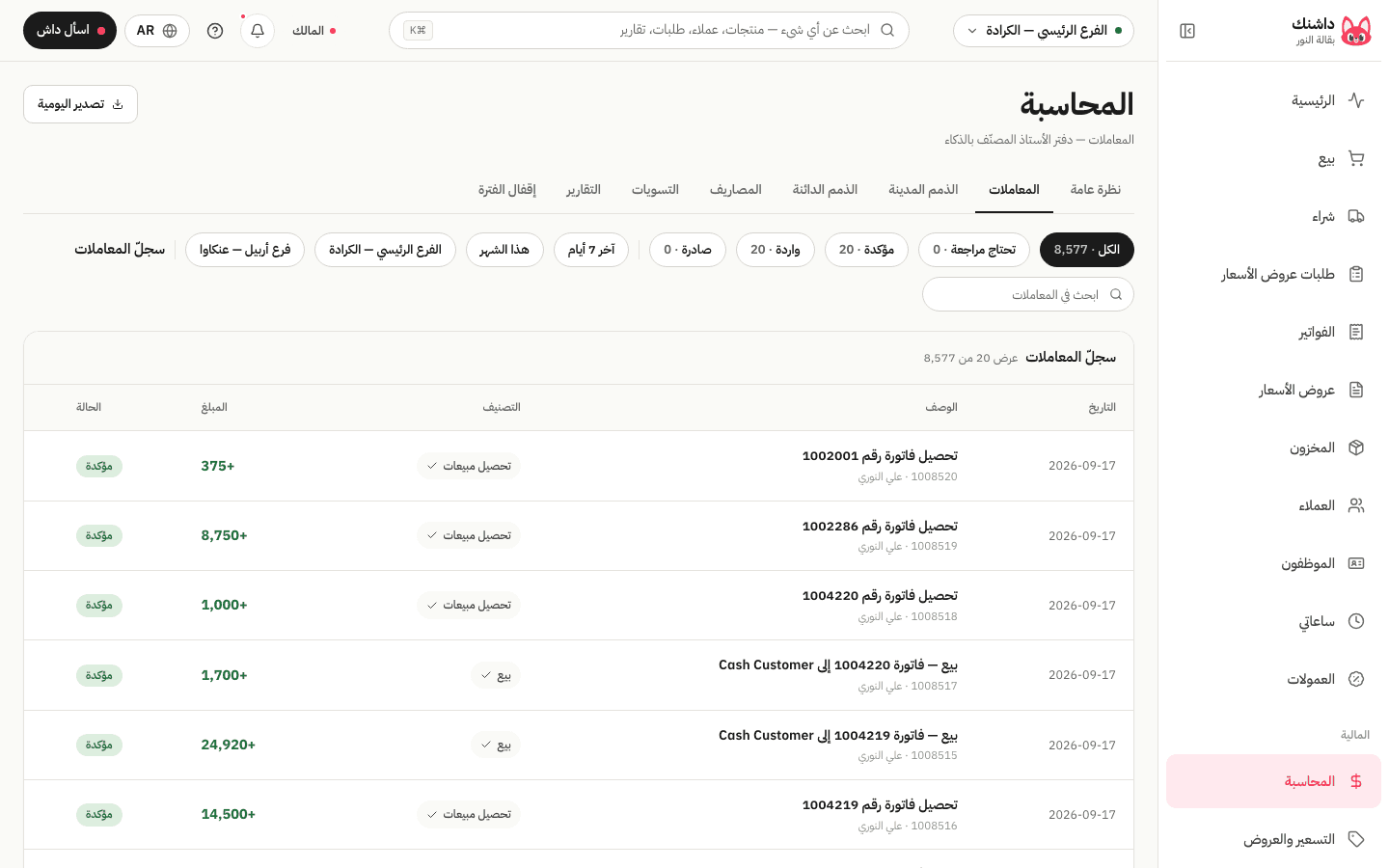Image resolution: width=1389 pixels, height=868 pixels.
Task: Select the آخر 7 أيام filter chip
Action: click(x=591, y=250)
